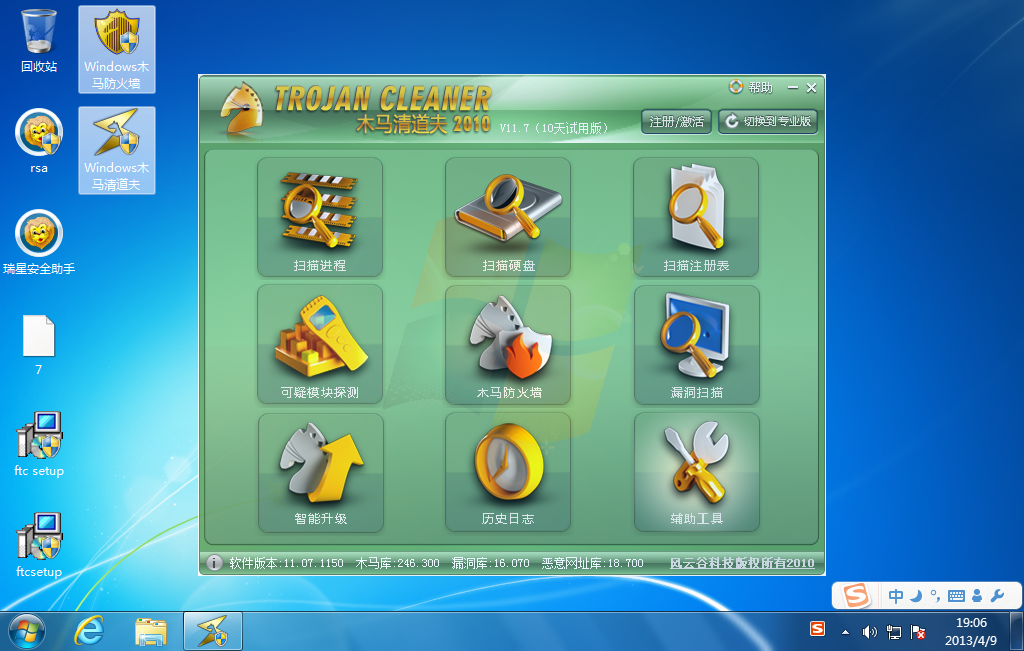Close the Trojan Cleaner window

[811, 87]
